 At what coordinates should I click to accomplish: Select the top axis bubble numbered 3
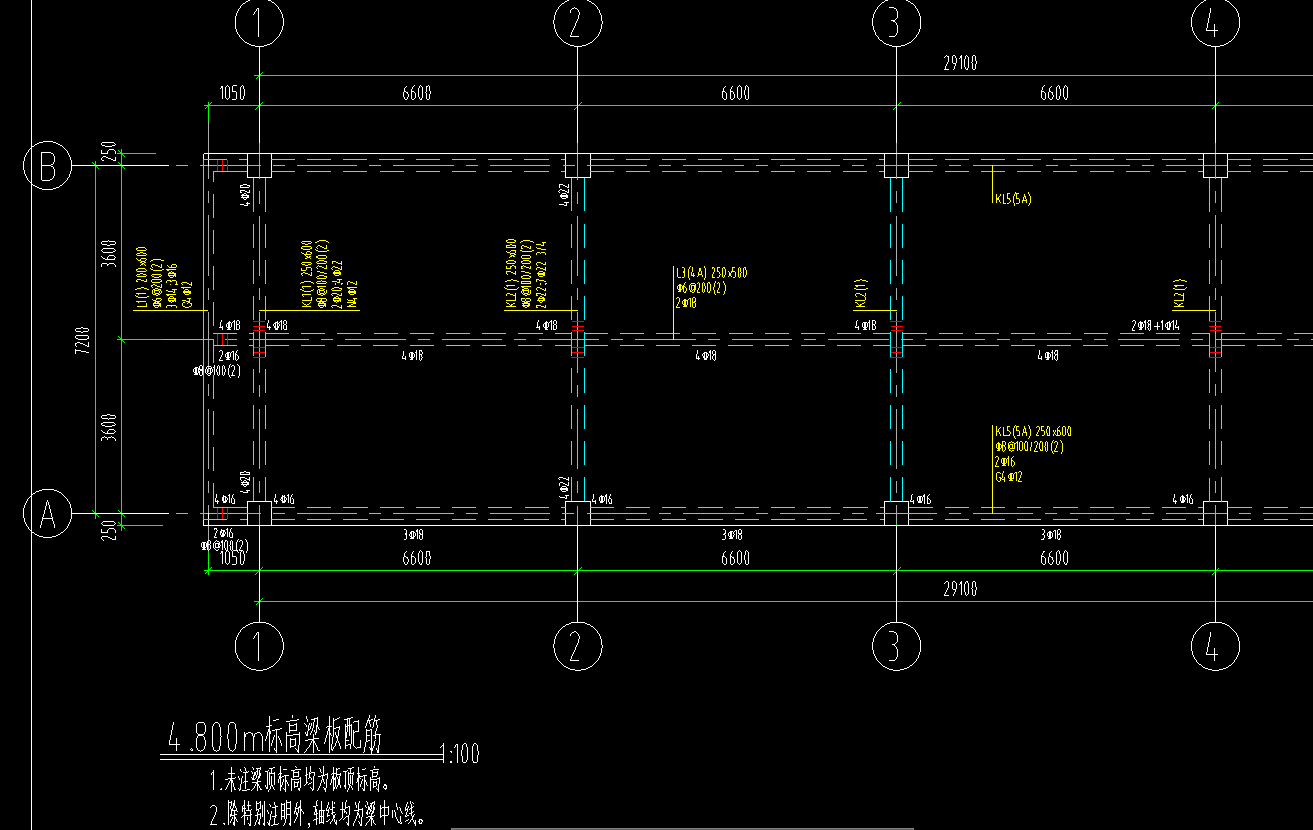896,22
